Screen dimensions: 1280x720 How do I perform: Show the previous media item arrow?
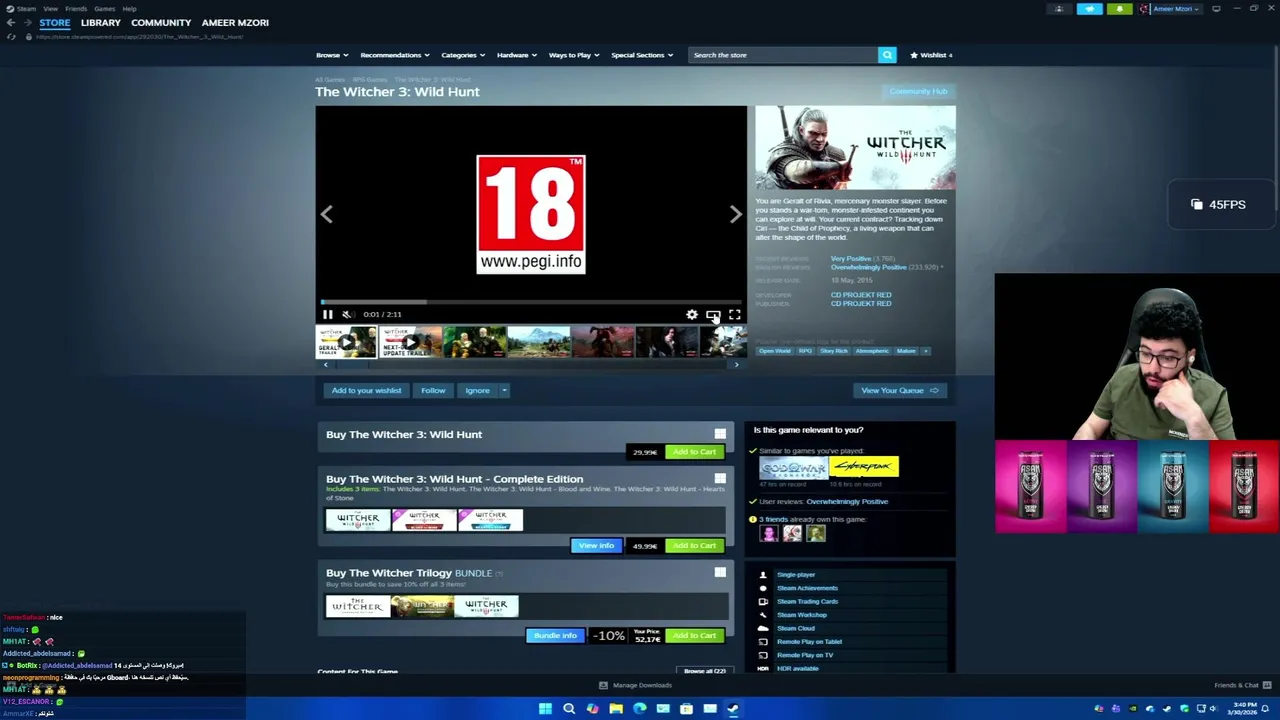click(326, 214)
